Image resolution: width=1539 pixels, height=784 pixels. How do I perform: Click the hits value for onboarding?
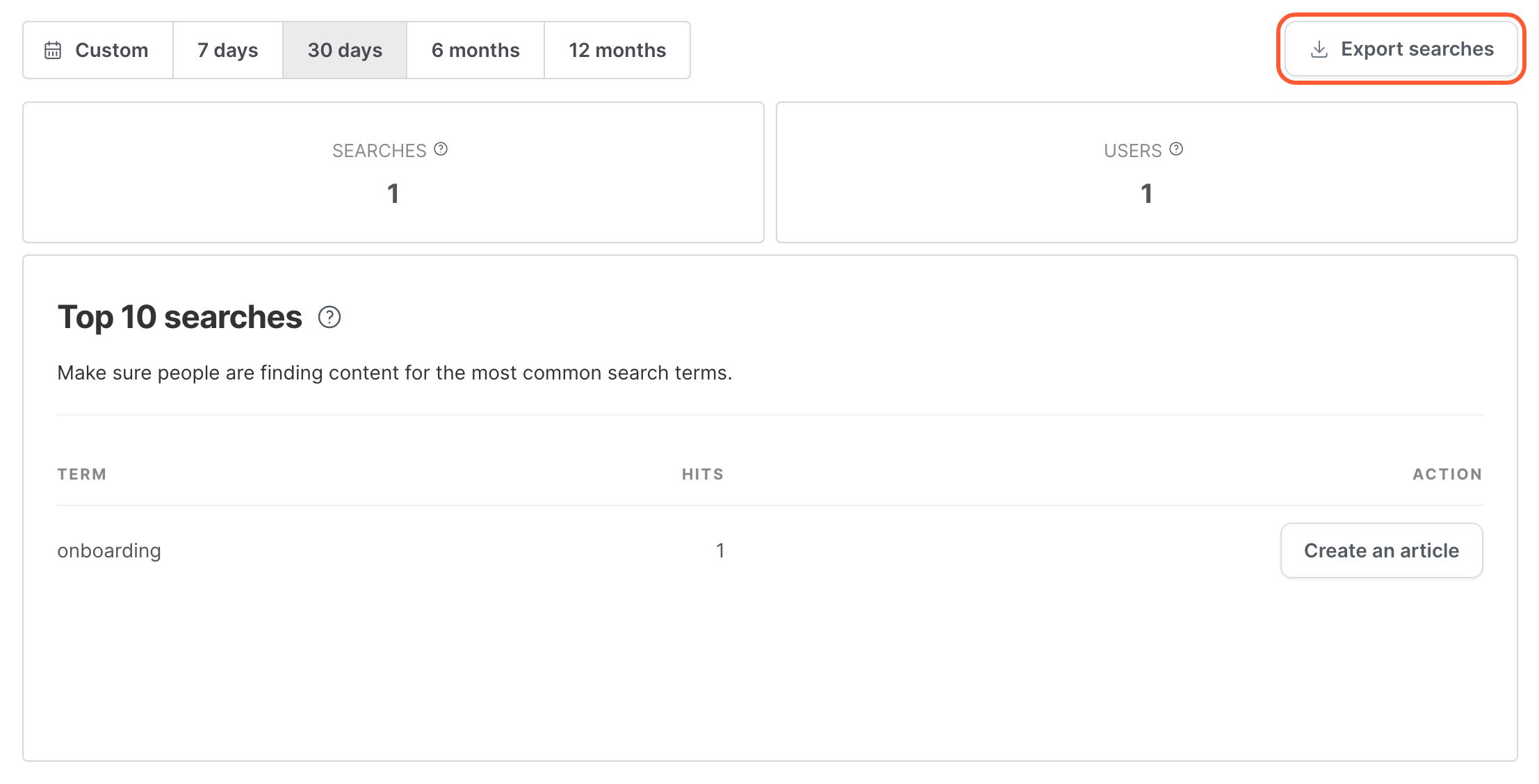[x=720, y=550]
